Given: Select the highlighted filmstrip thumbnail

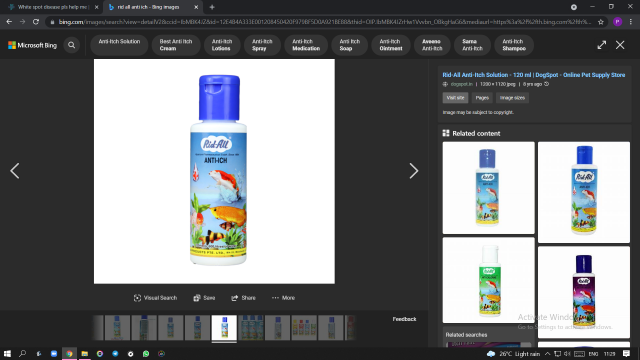Looking at the screenshot, I should tap(224, 327).
